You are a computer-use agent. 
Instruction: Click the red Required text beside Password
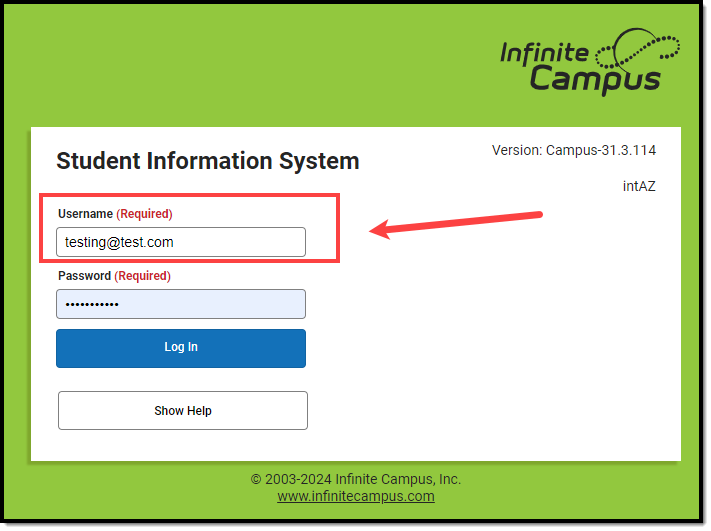[142, 276]
